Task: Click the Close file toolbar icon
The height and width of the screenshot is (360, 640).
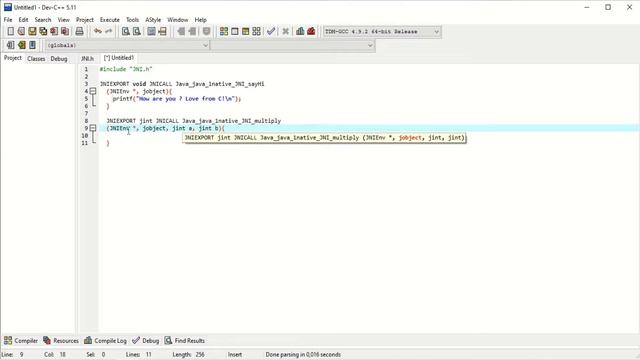Action: tap(54, 31)
